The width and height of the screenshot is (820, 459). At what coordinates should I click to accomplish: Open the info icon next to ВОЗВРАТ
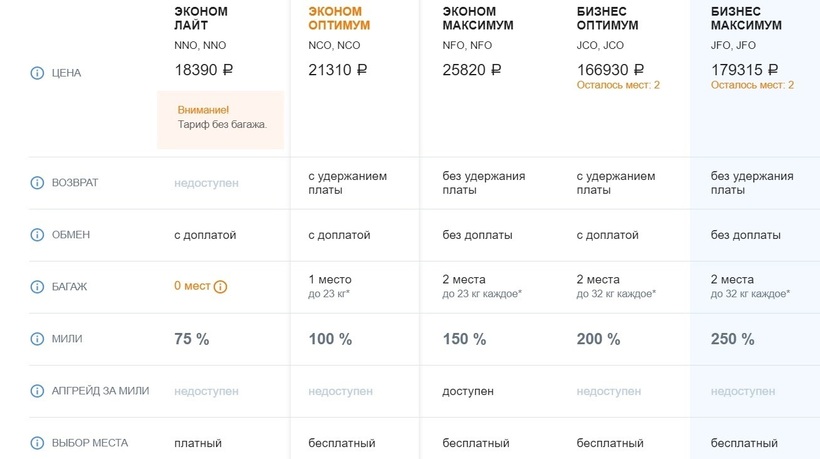[37, 183]
